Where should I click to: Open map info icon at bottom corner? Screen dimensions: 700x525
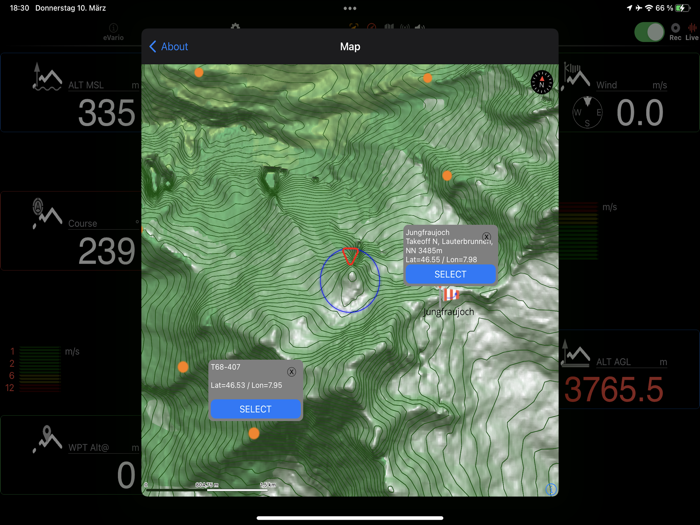551,489
